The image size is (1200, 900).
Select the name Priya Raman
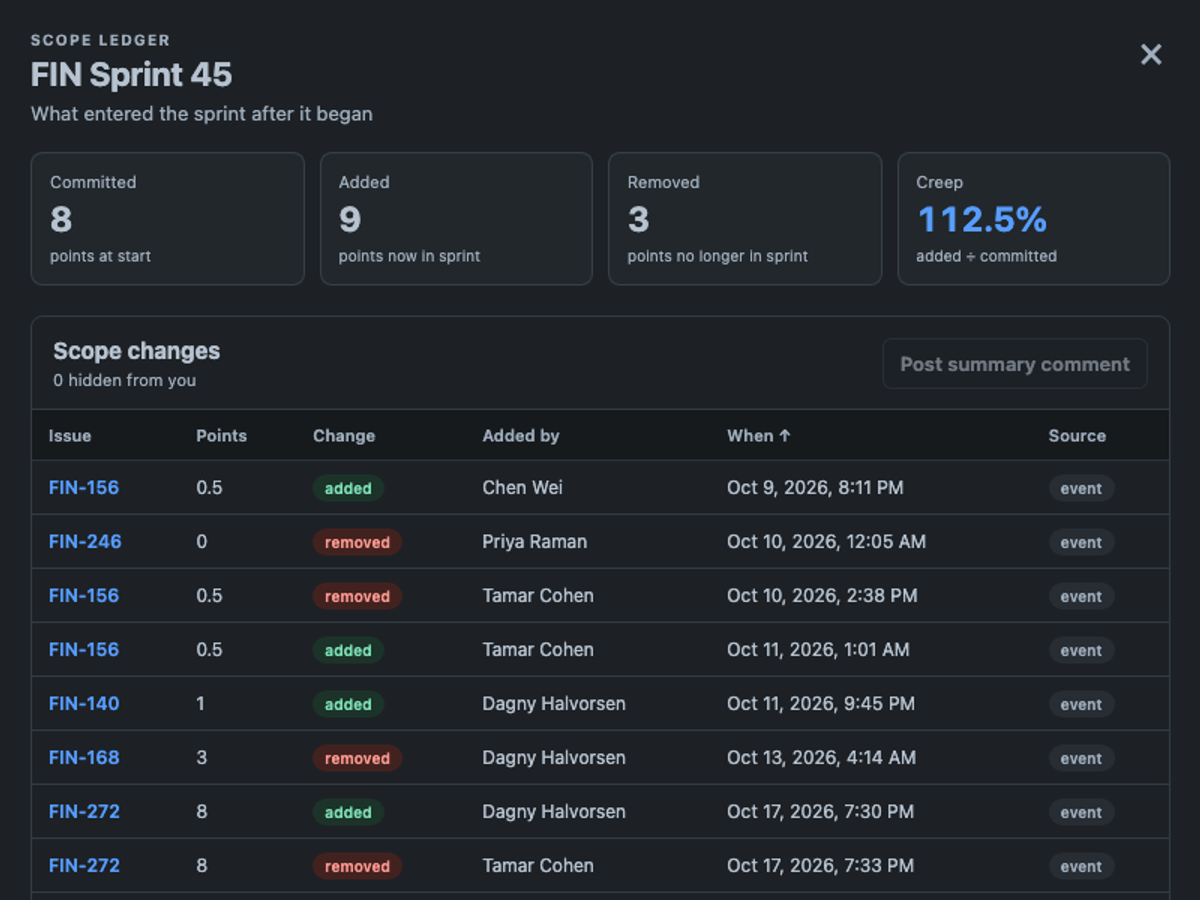point(535,542)
